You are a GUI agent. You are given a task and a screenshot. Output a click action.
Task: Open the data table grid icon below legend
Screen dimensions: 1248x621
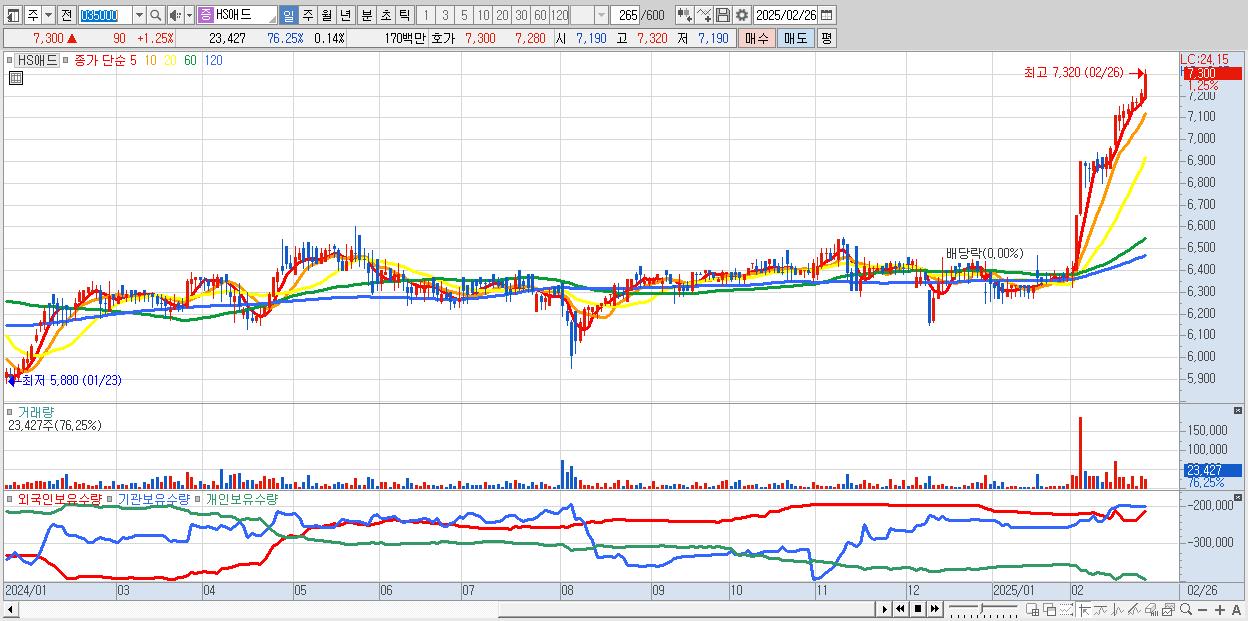[16, 79]
